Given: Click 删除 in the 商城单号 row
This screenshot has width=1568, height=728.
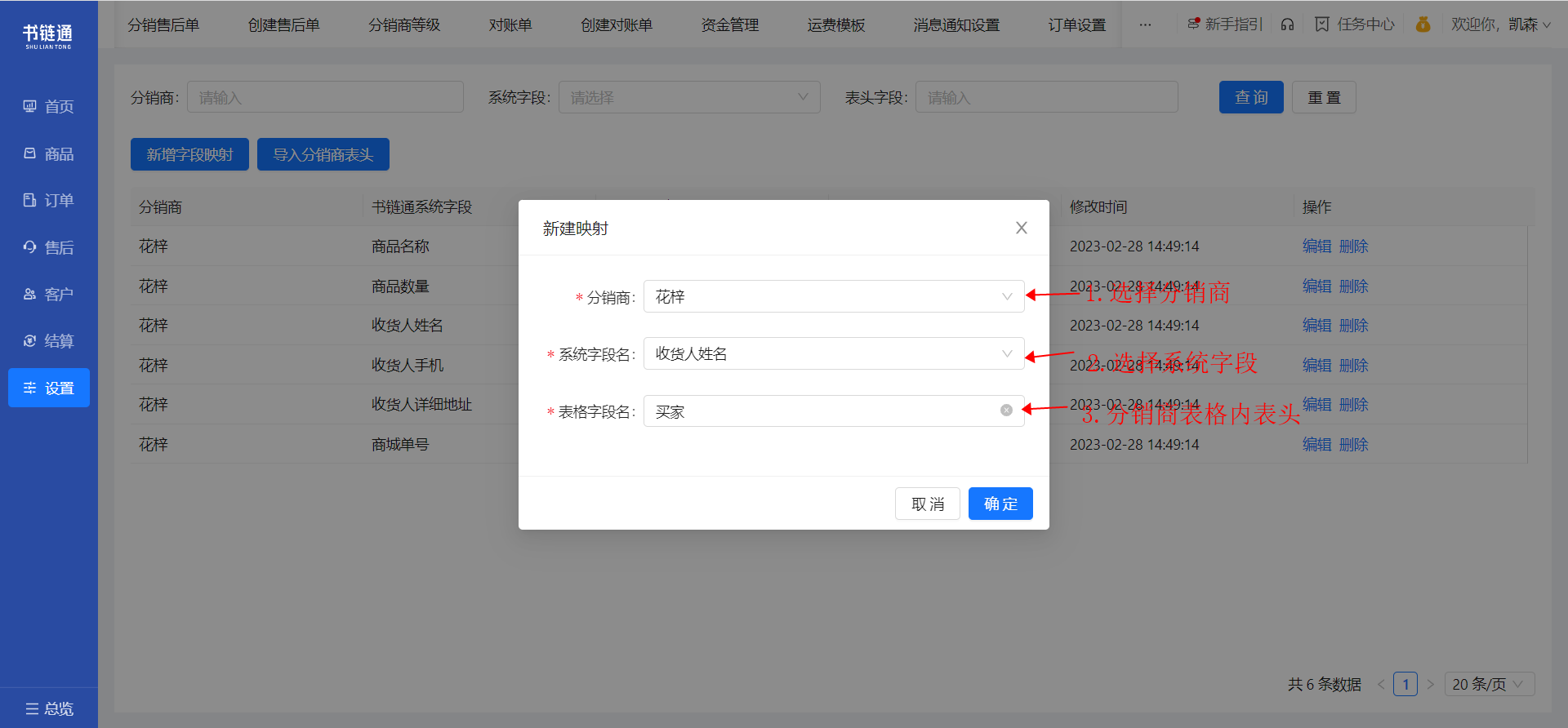Looking at the screenshot, I should [x=1353, y=444].
